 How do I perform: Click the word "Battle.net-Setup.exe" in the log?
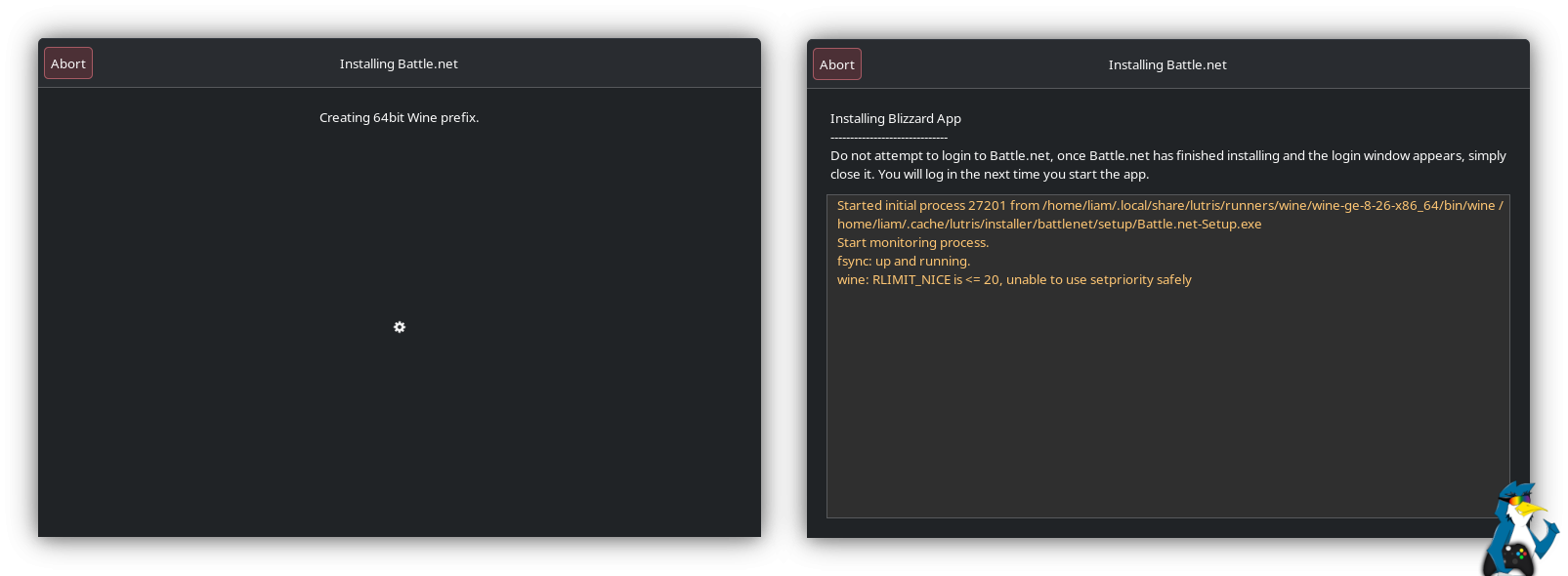(1199, 224)
